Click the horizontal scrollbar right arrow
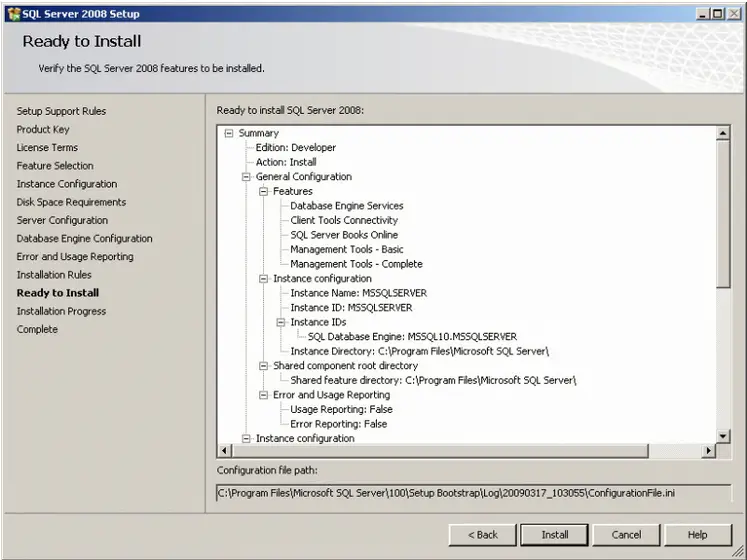Screen dimensions: 747x560 (x=709, y=450)
